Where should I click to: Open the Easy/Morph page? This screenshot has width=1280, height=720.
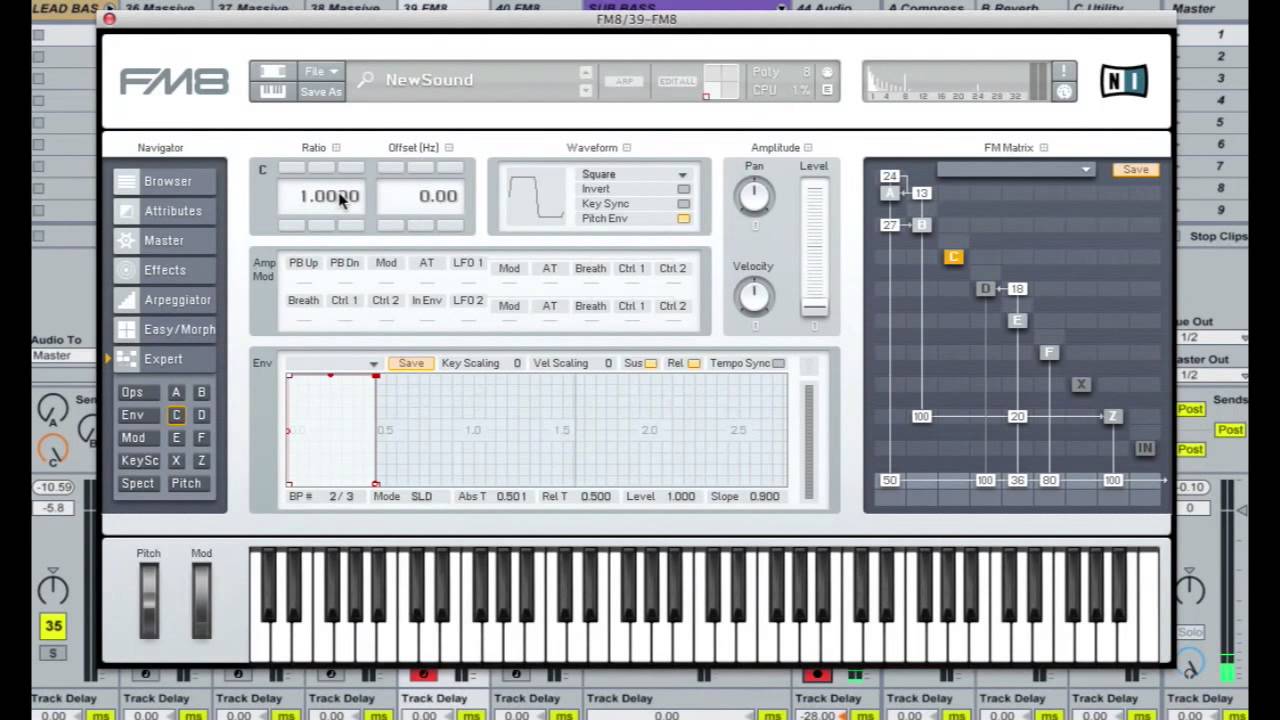(x=166, y=329)
